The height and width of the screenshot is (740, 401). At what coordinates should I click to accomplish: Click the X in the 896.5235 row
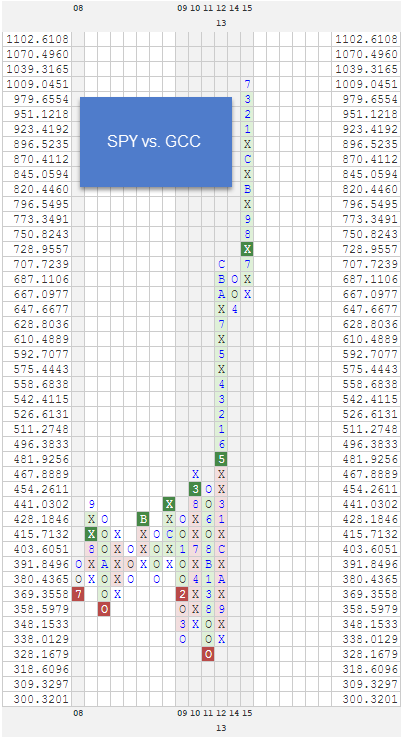tap(247, 144)
